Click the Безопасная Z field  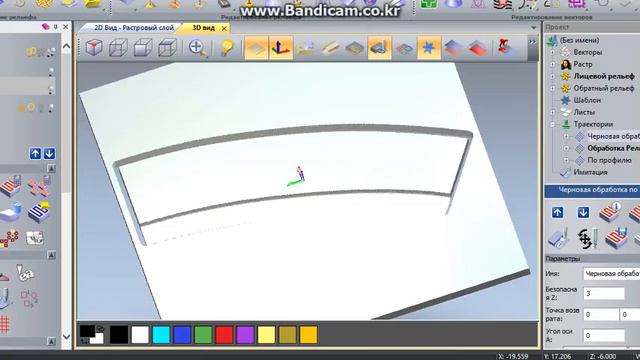pyautogui.click(x=604, y=293)
